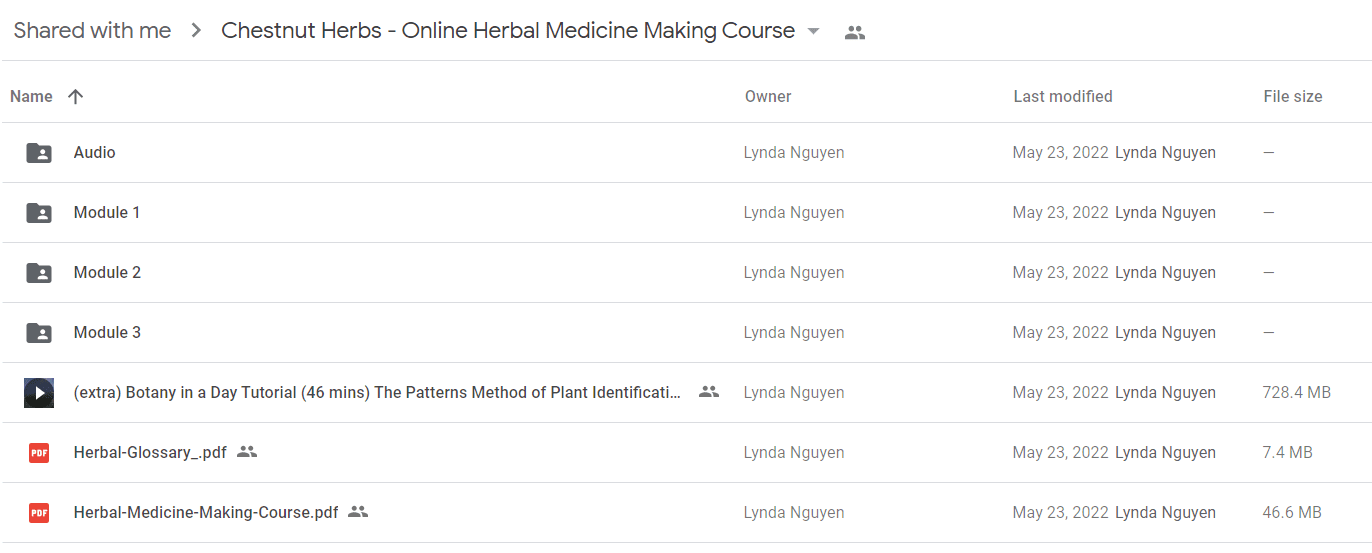Click the Owner column header

(x=768, y=97)
